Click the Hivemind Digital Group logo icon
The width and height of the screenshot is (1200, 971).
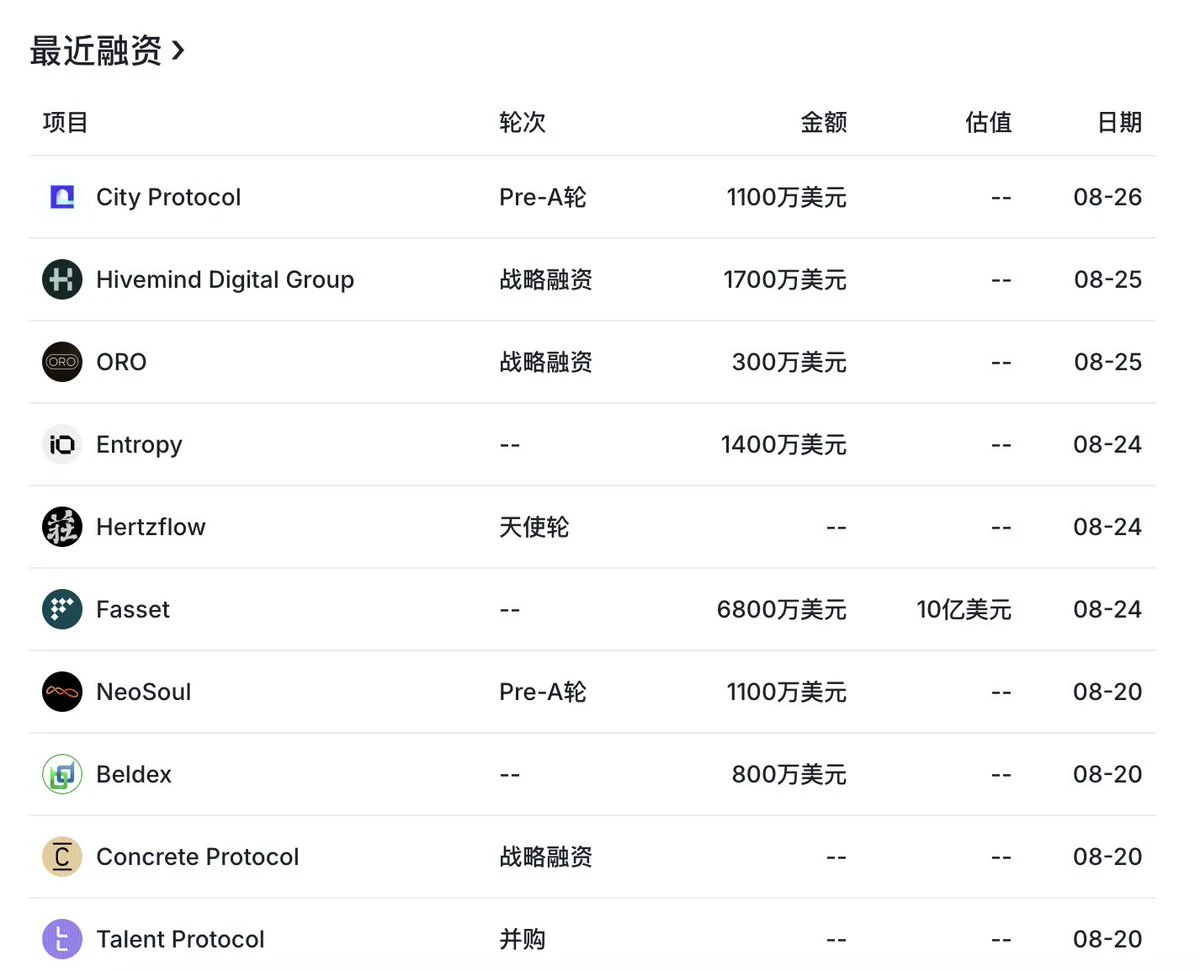pyautogui.click(x=62, y=280)
